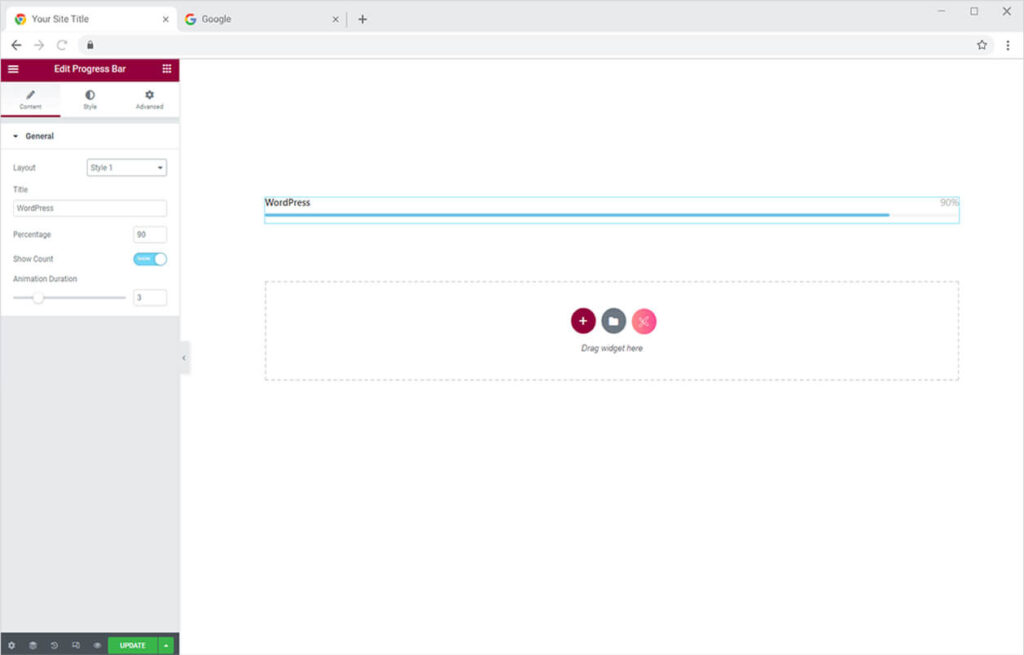
Task: Toggle the Show Count switch
Action: (x=150, y=259)
